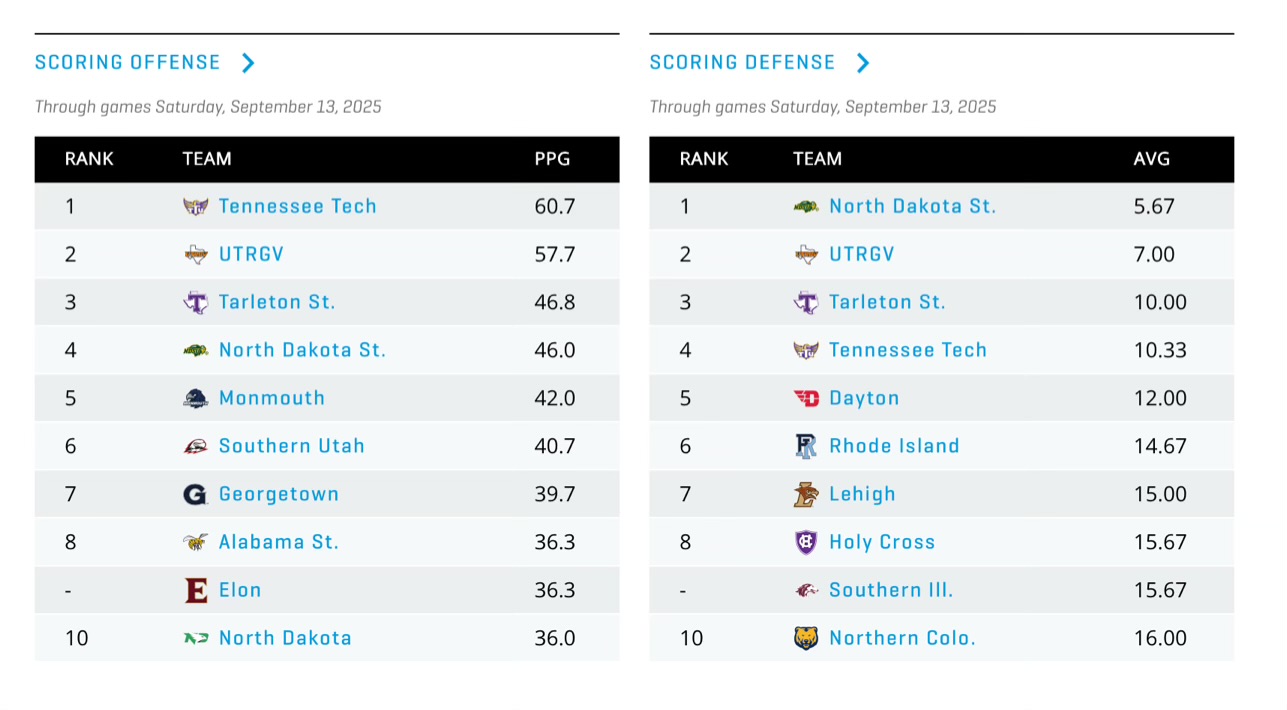This screenshot has width=1287, height=710.
Task: Click the Georgetown G logo icon
Action: click(x=196, y=495)
